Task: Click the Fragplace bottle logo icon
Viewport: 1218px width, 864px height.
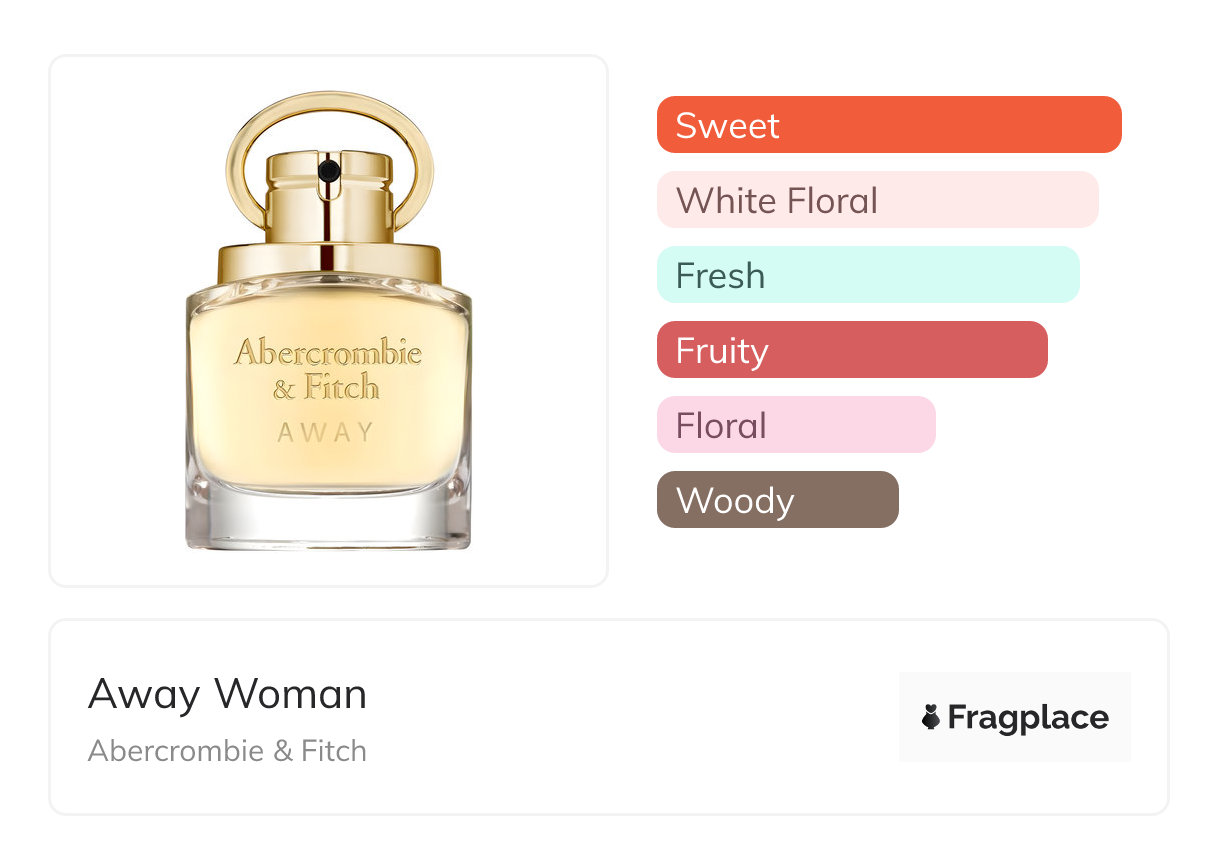Action: pos(931,717)
